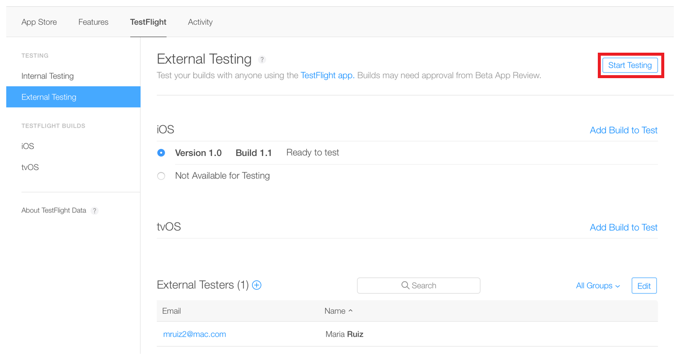
Task: Open tvOS under TestFlight Builds
Action: 30,167
